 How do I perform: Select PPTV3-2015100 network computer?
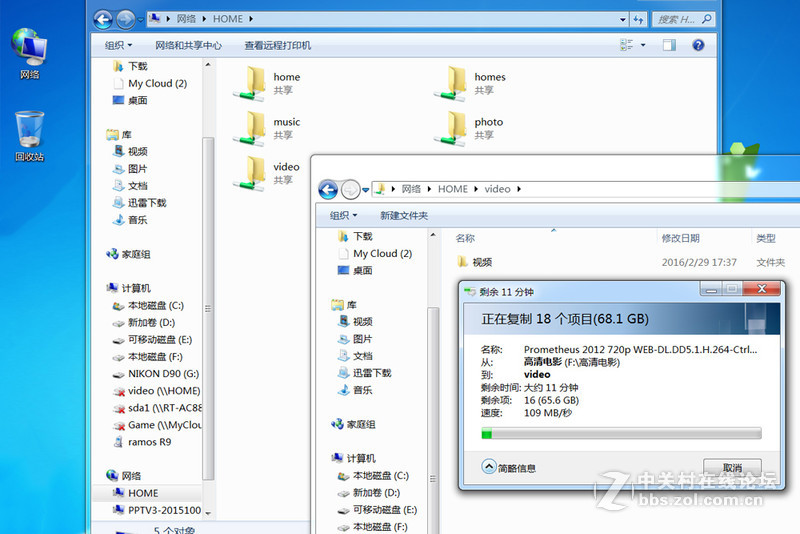(157, 510)
